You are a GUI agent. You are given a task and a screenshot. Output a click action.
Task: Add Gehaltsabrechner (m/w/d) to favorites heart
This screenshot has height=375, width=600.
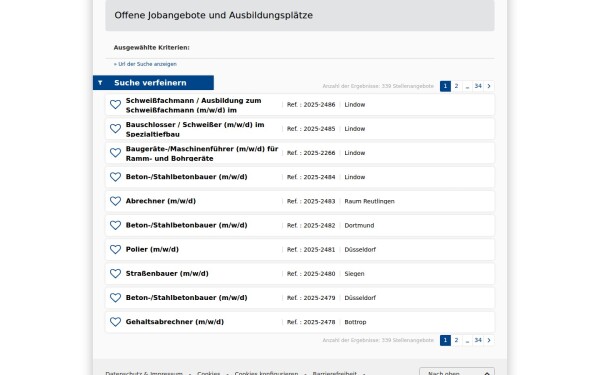click(x=115, y=321)
